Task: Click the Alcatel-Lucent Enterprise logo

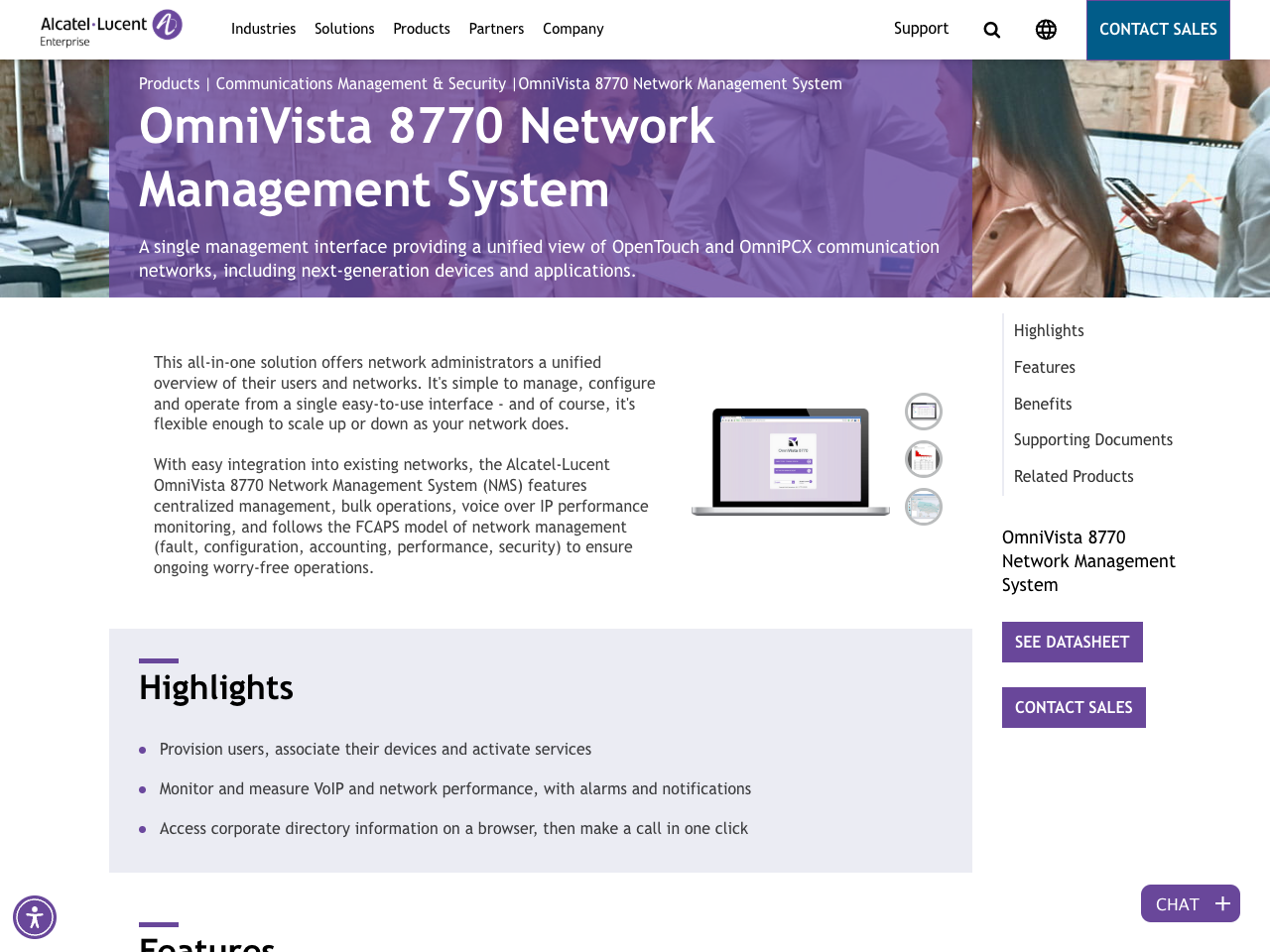Action: [x=111, y=29]
